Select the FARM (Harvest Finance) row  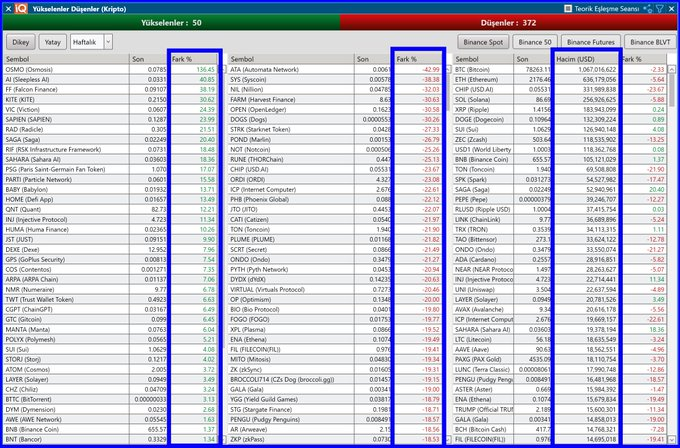(335, 99)
